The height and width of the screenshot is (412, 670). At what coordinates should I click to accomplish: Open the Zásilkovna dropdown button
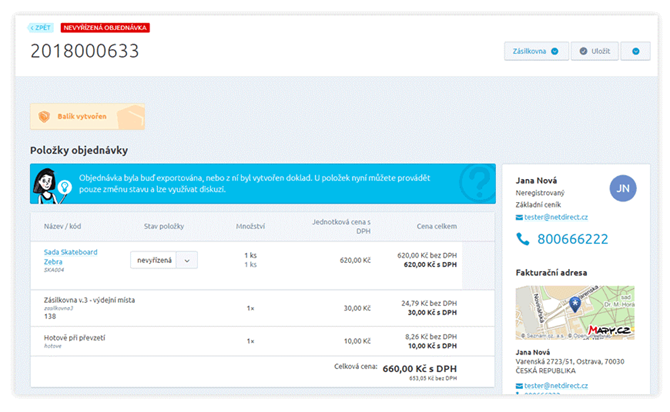536,51
